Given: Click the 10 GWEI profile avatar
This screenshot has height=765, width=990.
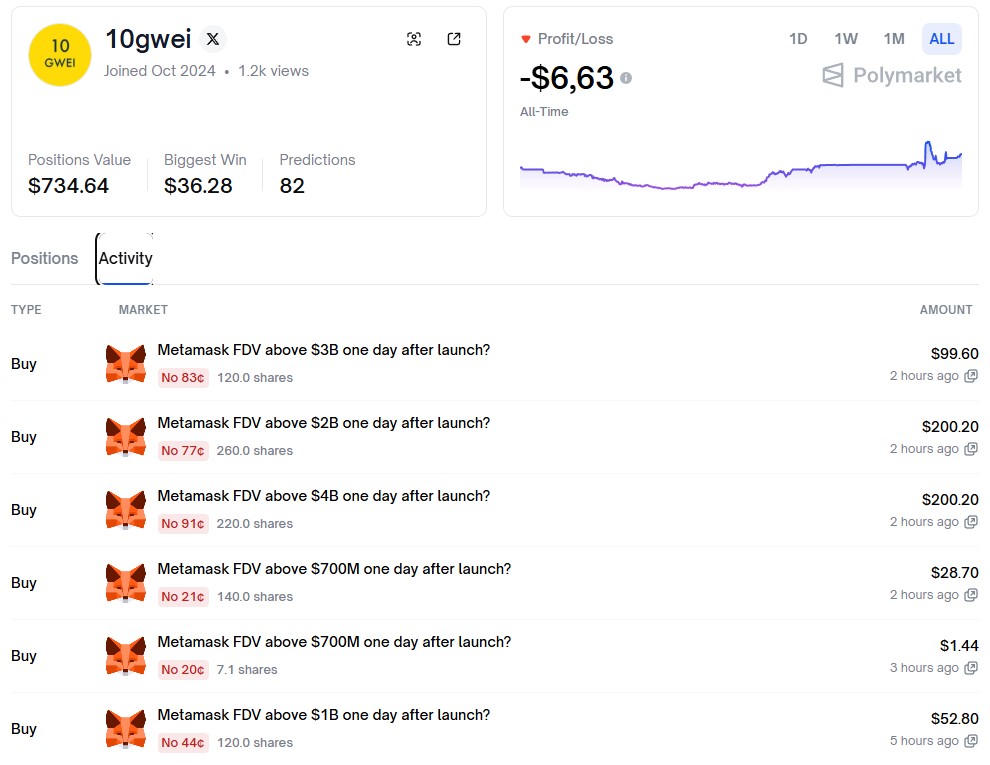Looking at the screenshot, I should 60,55.
